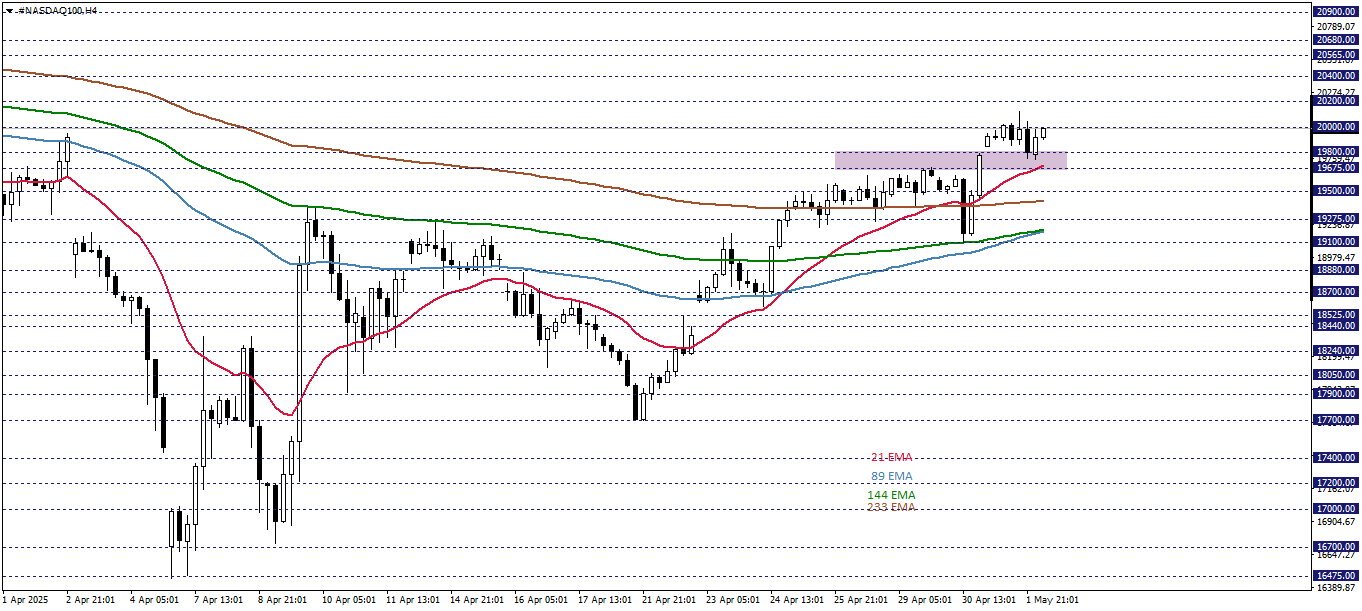This screenshot has width=1362, height=611.
Task: Click the 7 Apr 13:01 time label
Action: [218, 600]
